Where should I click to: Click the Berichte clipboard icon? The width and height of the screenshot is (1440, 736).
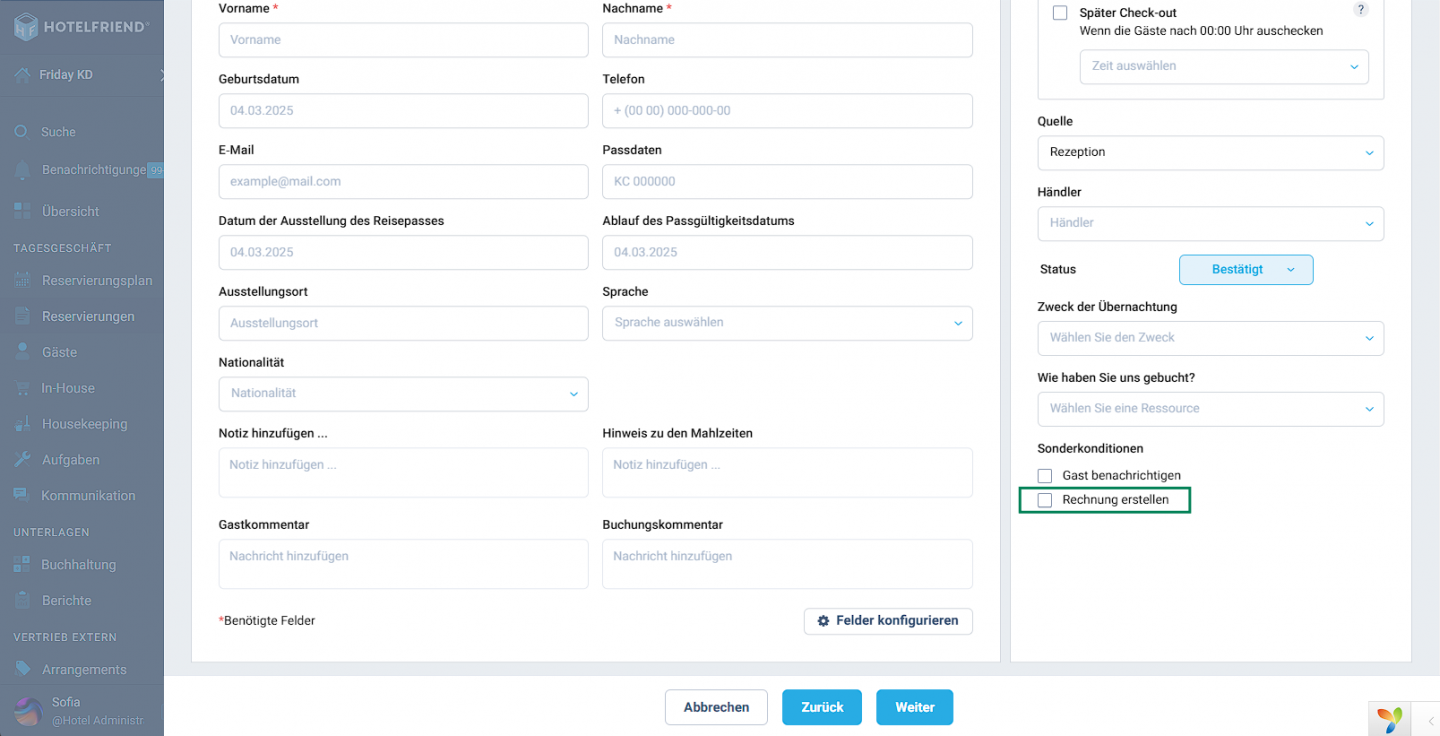coord(22,601)
